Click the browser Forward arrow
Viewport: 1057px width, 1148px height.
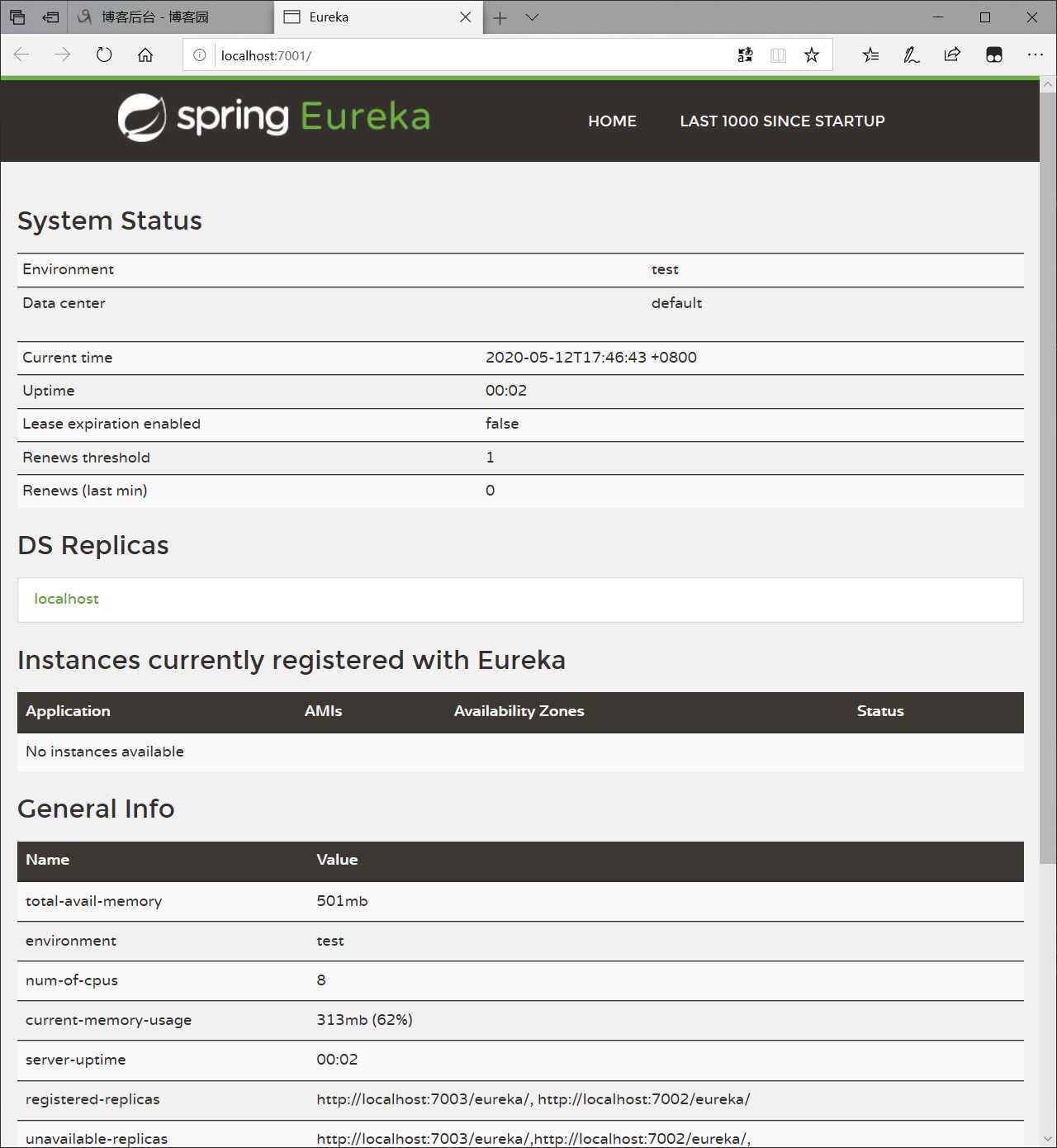click(63, 55)
